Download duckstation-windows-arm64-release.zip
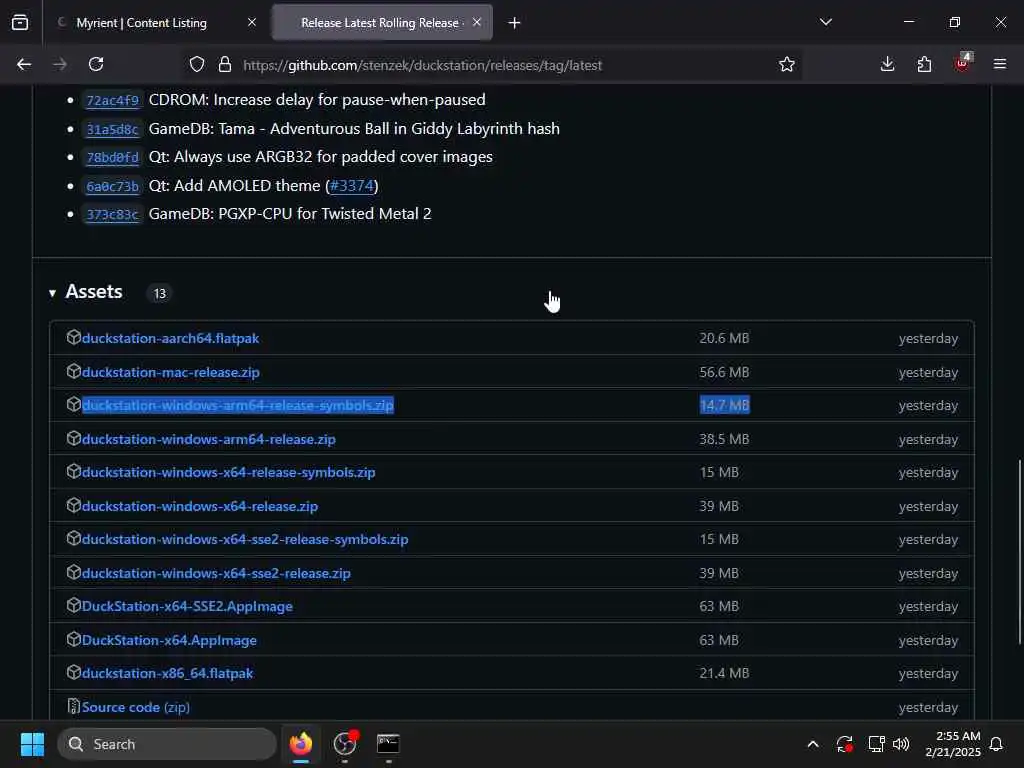Viewport: 1024px width, 768px height. pos(209,440)
